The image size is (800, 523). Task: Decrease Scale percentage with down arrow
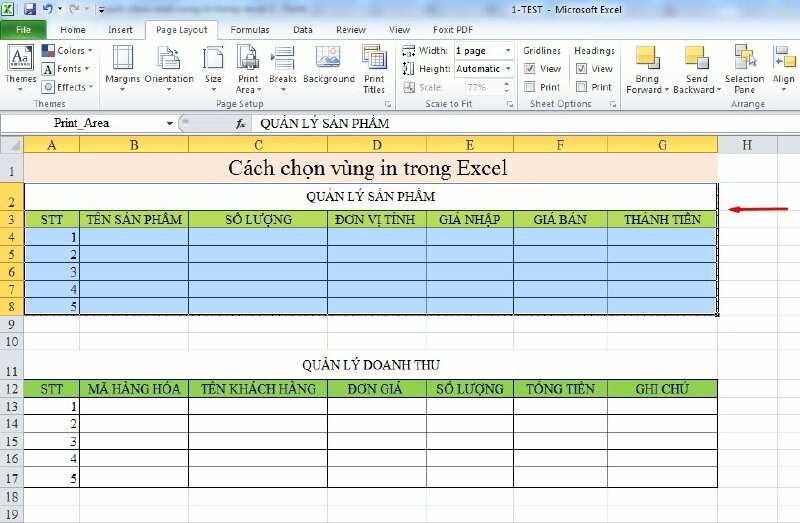(507, 91)
